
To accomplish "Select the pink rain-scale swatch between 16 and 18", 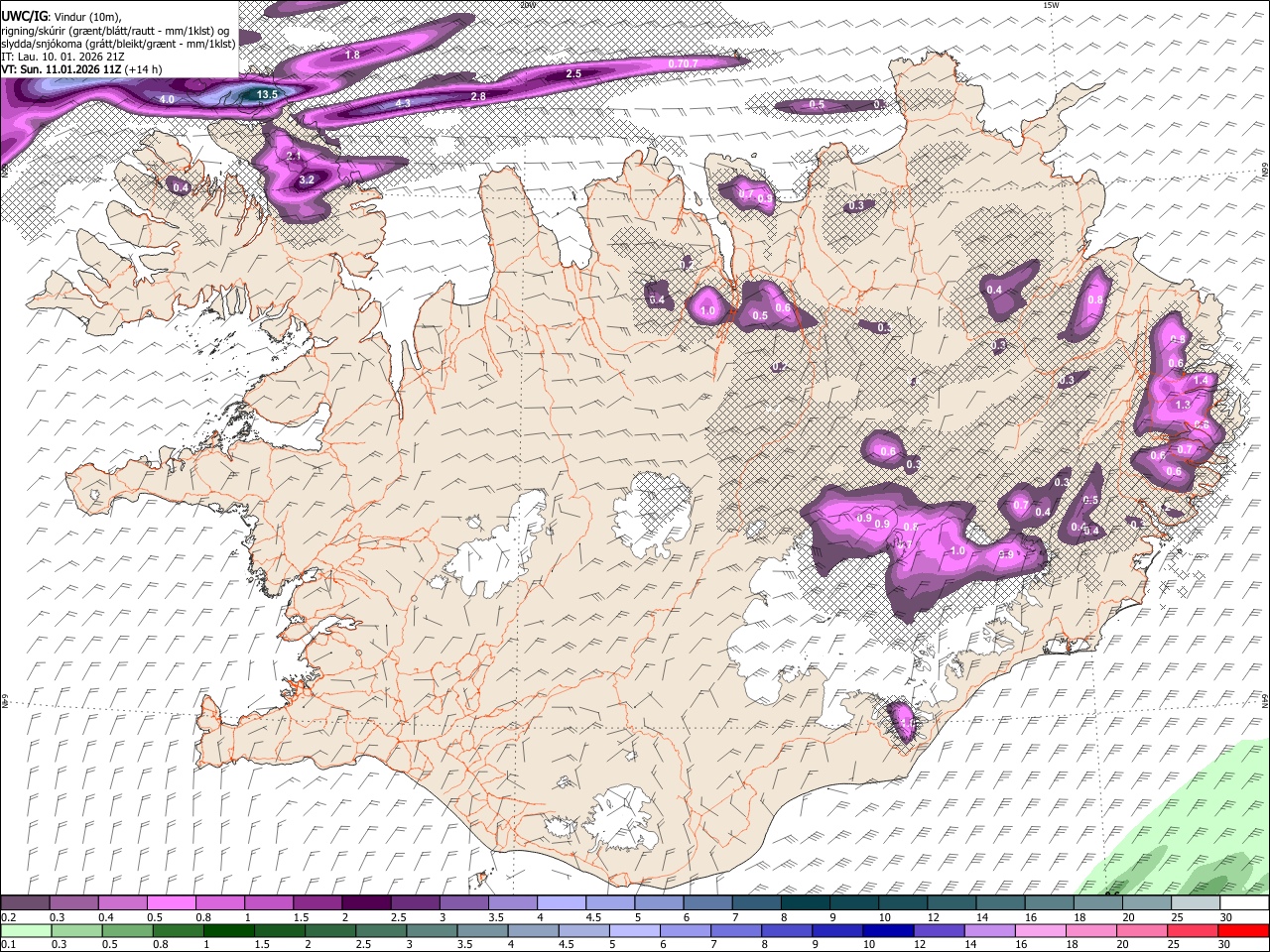I will point(1040,930).
